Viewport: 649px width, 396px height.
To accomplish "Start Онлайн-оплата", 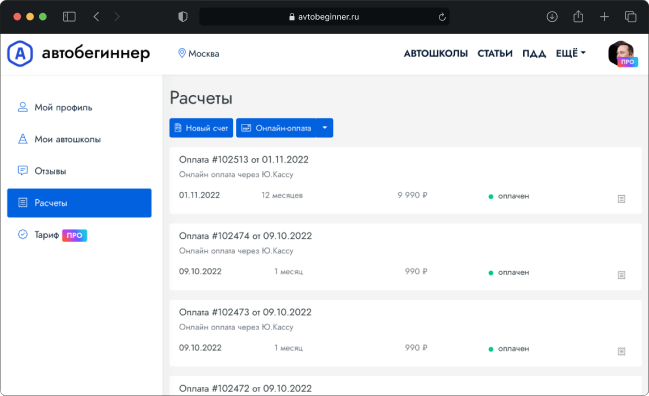I will [276, 128].
